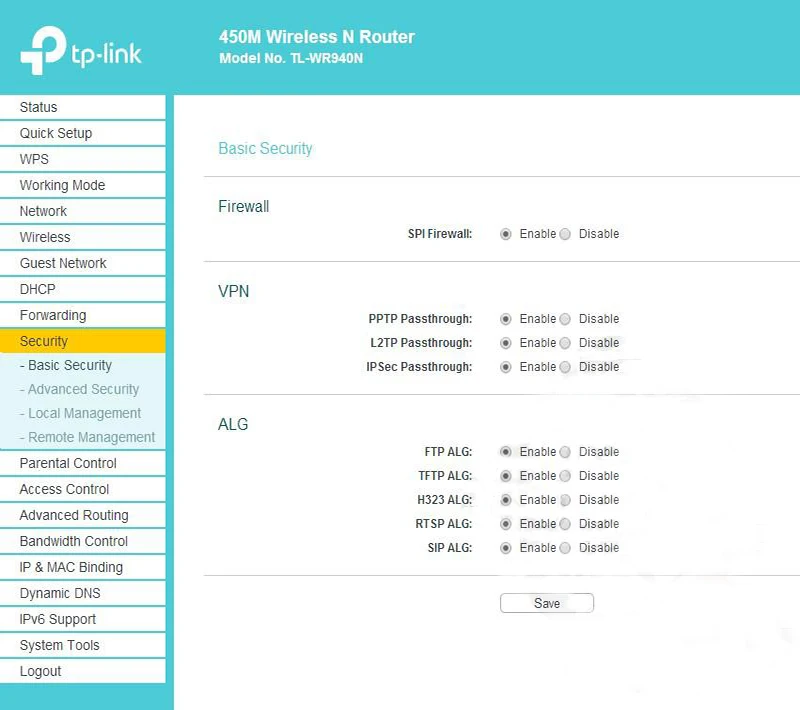Open Remote Management submenu link
This screenshot has width=800, height=710.
tap(88, 437)
